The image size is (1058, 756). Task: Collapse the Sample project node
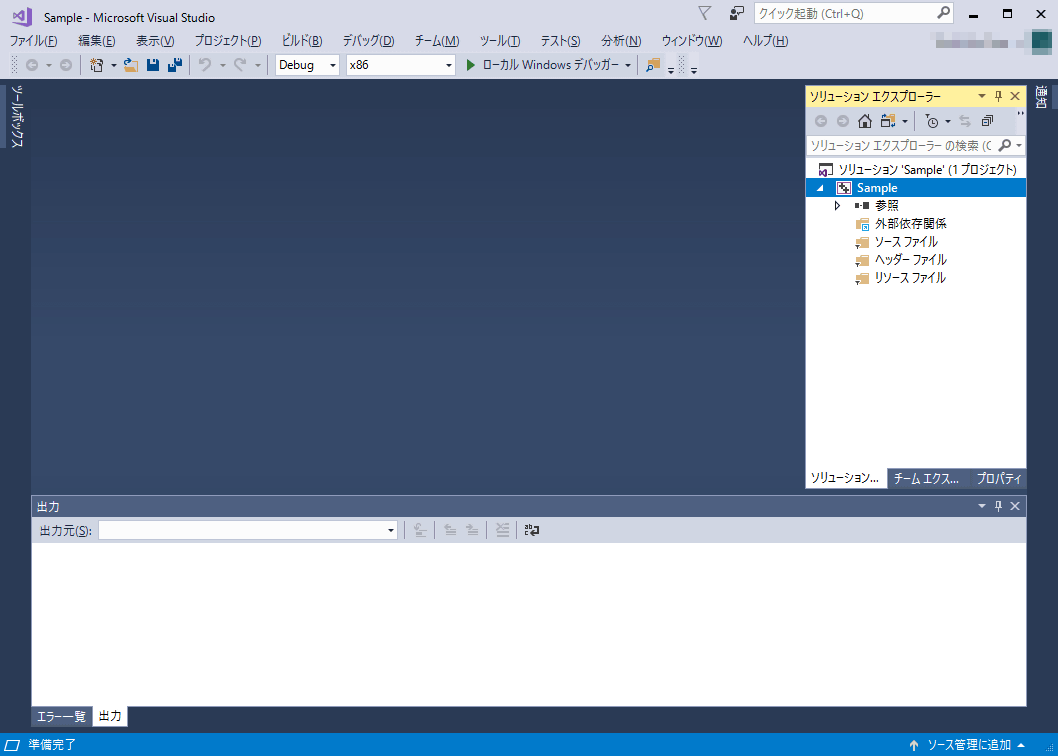820,188
